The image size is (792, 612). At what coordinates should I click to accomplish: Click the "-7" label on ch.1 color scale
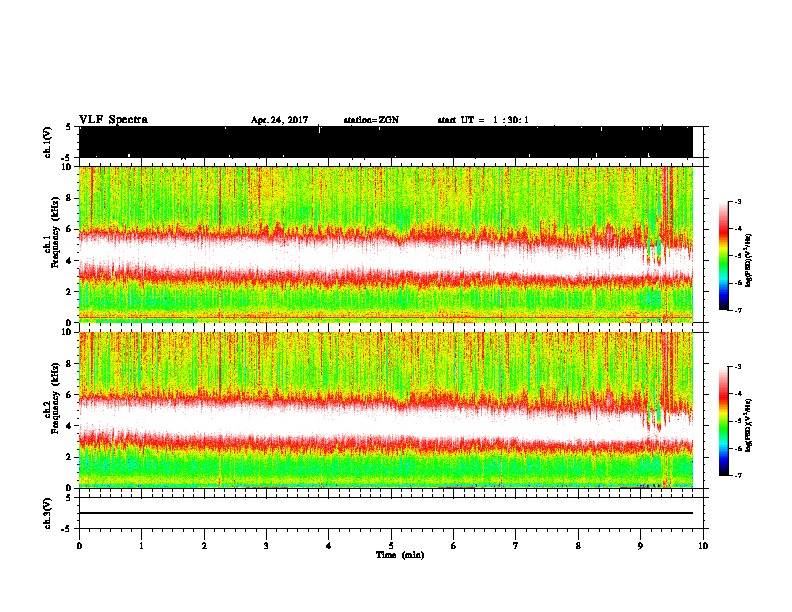738,310
